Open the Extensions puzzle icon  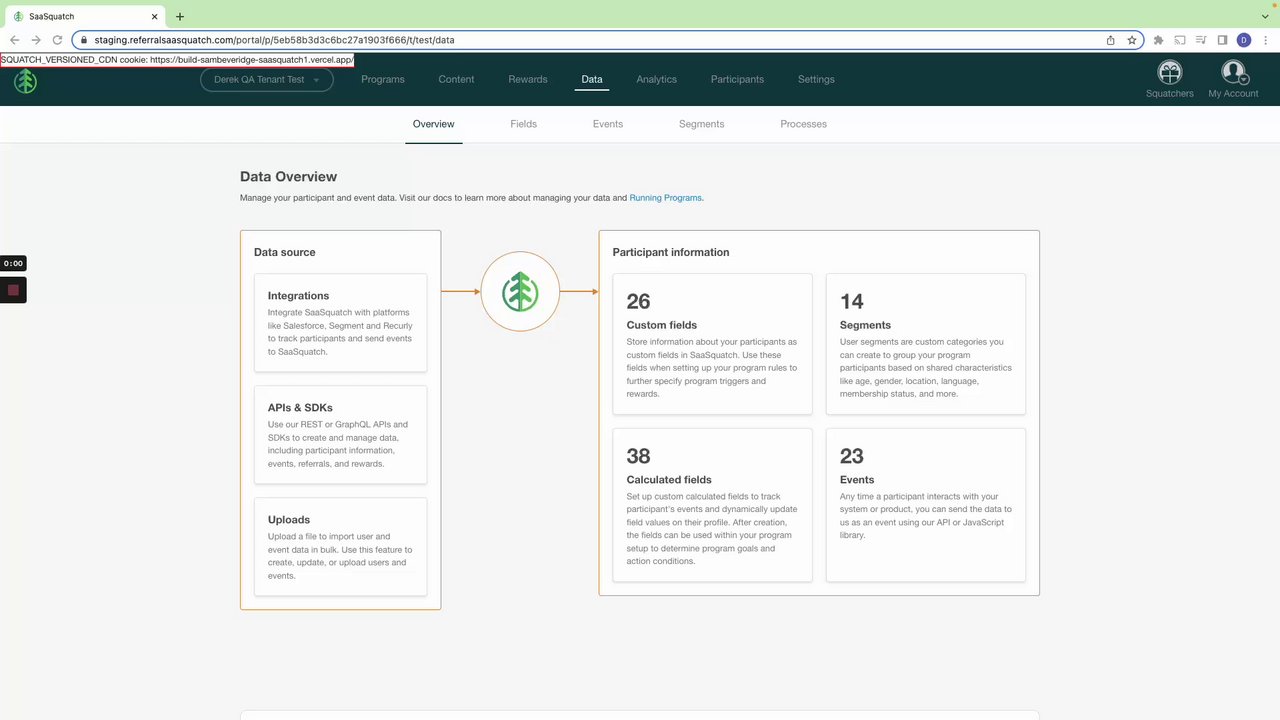click(1158, 40)
